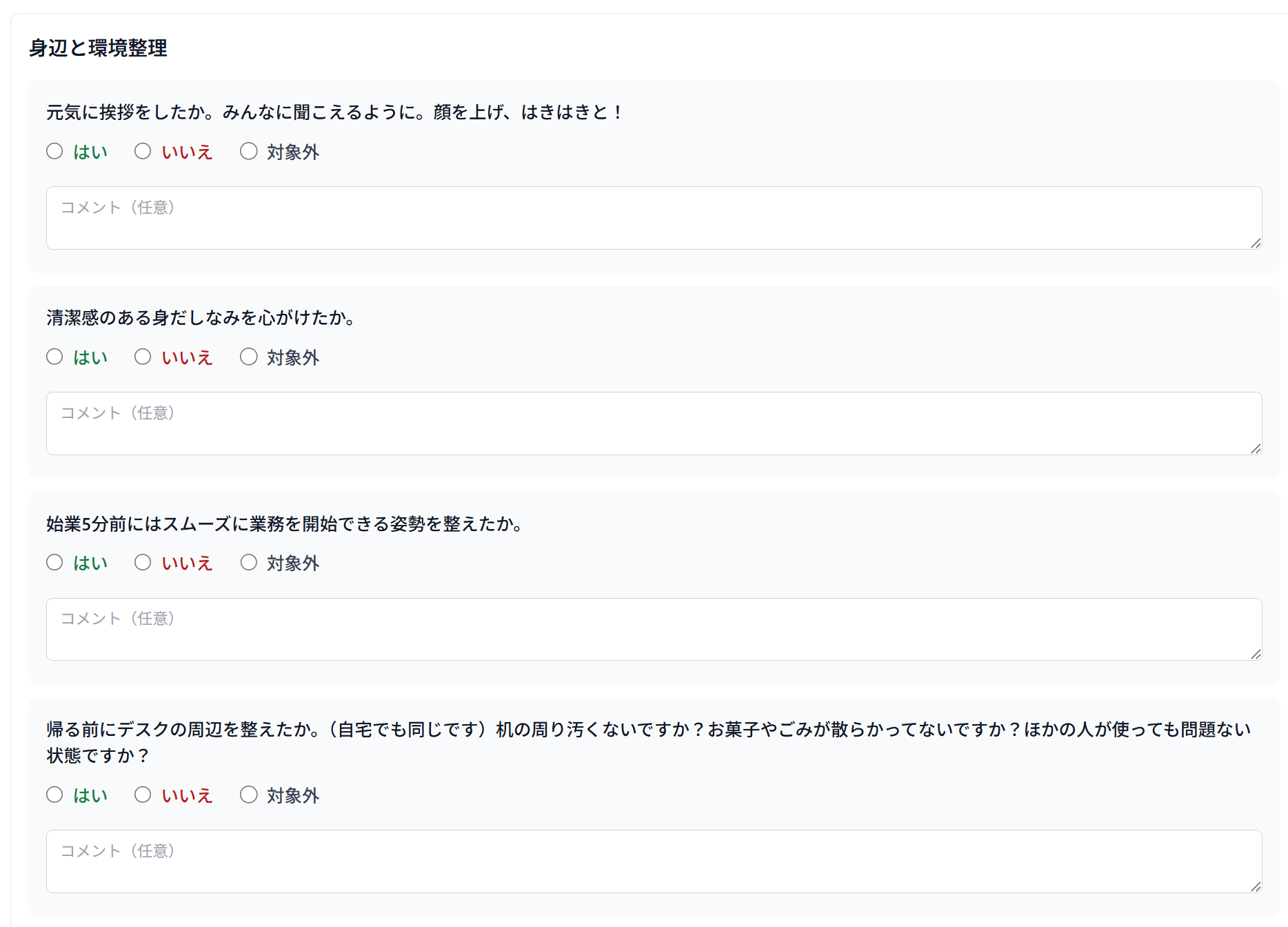
Task: Select はい for the 身だしなみ question
Action: click(54, 357)
